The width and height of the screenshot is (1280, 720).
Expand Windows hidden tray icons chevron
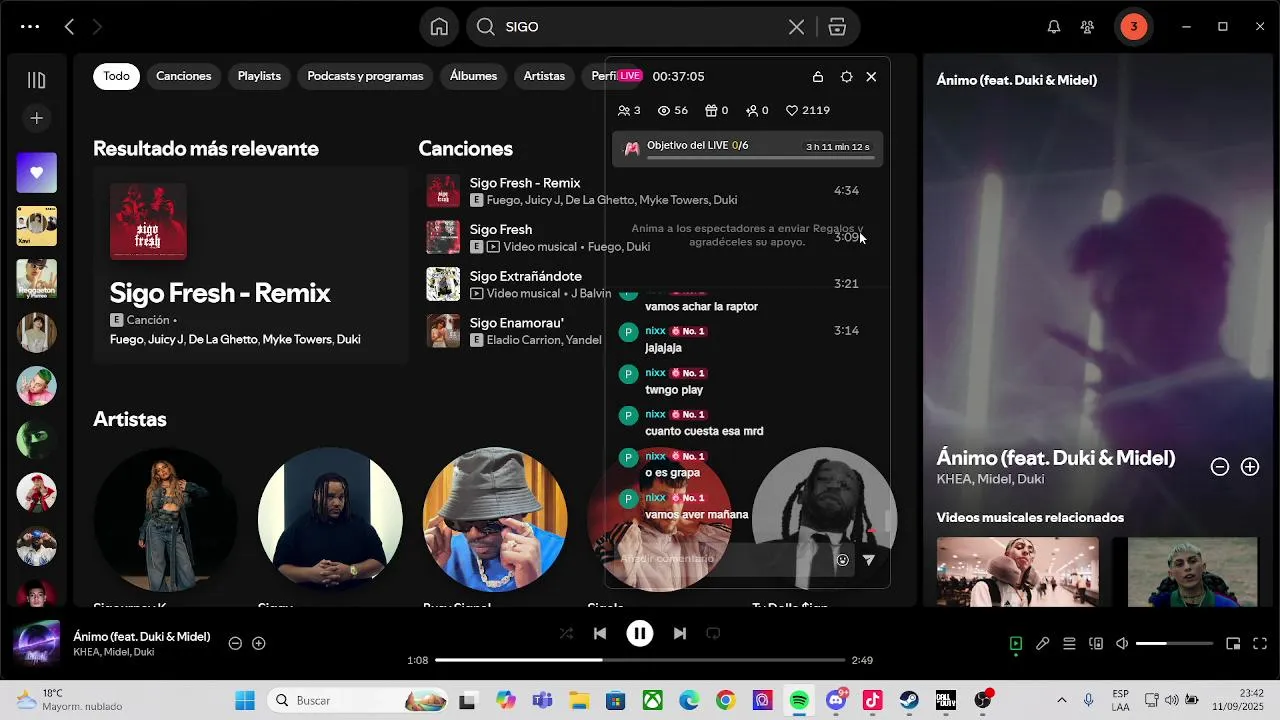pos(1061,700)
